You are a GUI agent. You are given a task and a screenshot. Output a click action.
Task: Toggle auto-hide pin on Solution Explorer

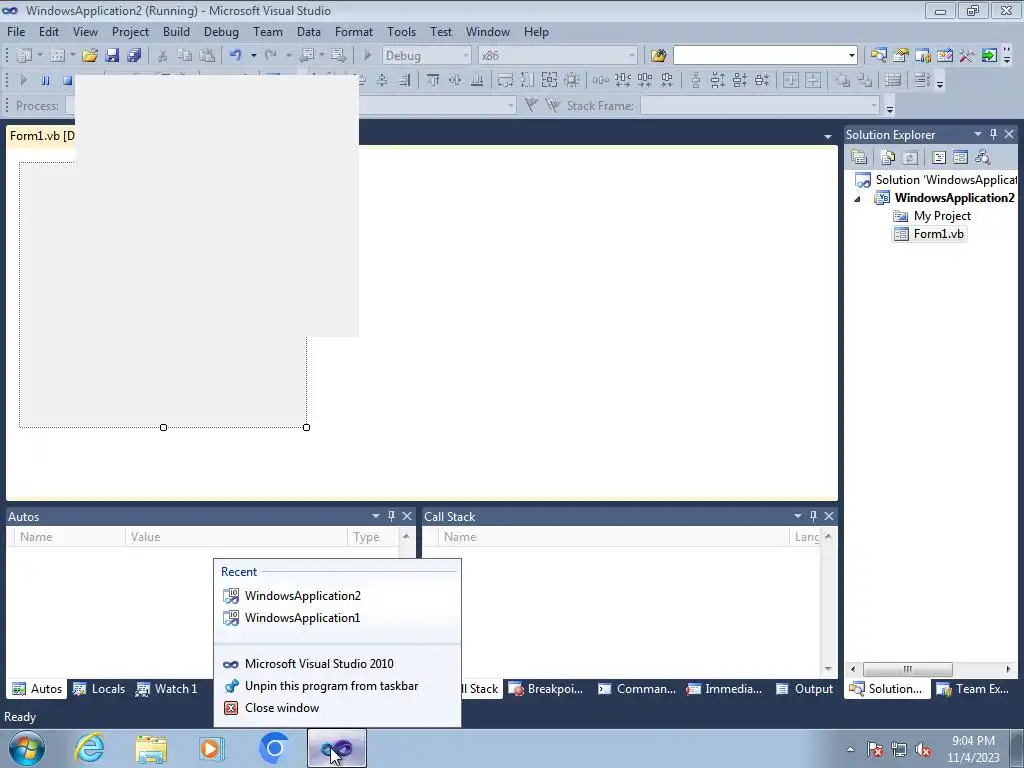pos(993,134)
